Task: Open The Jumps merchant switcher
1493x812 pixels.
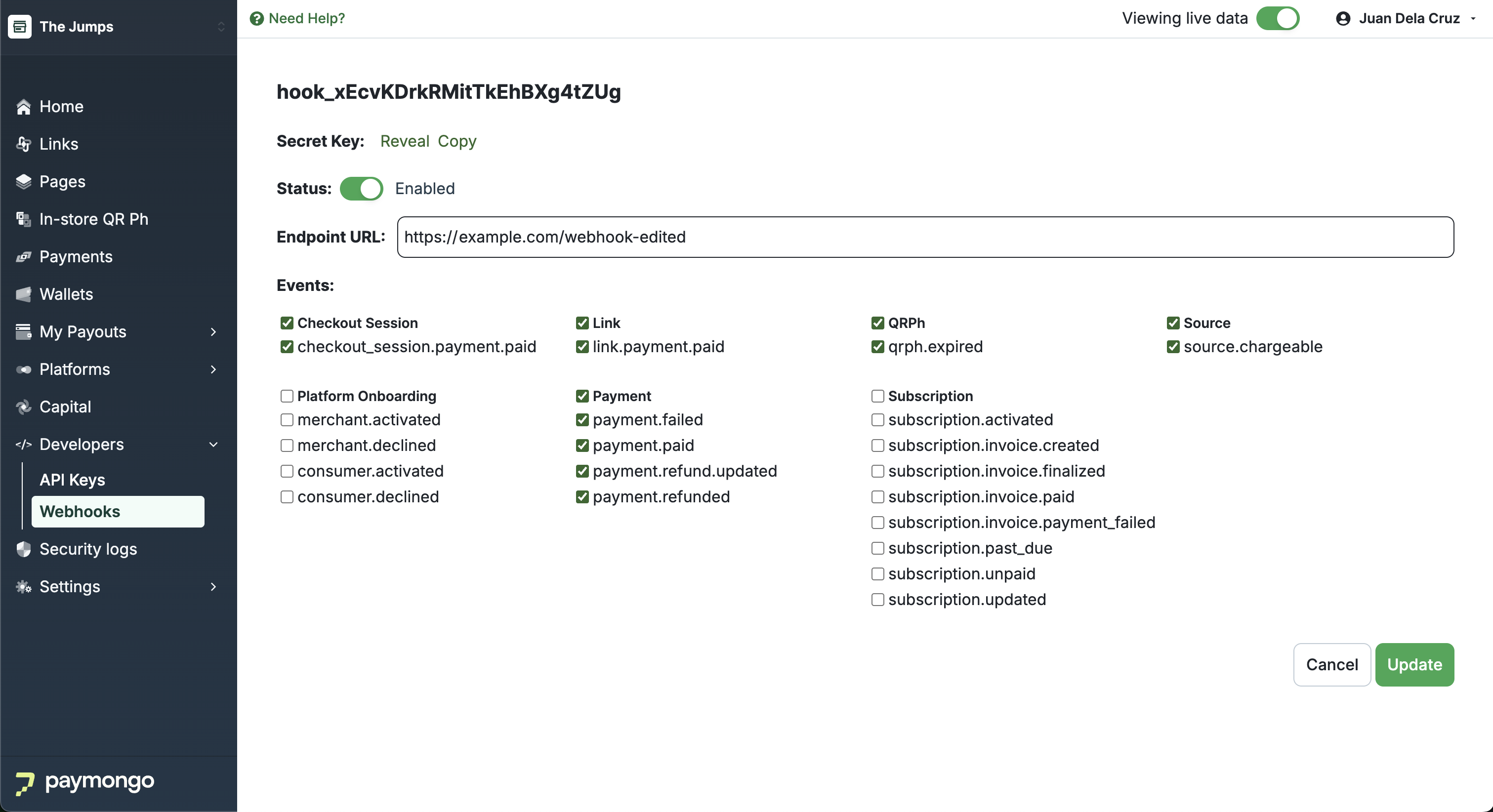Action: [x=221, y=27]
